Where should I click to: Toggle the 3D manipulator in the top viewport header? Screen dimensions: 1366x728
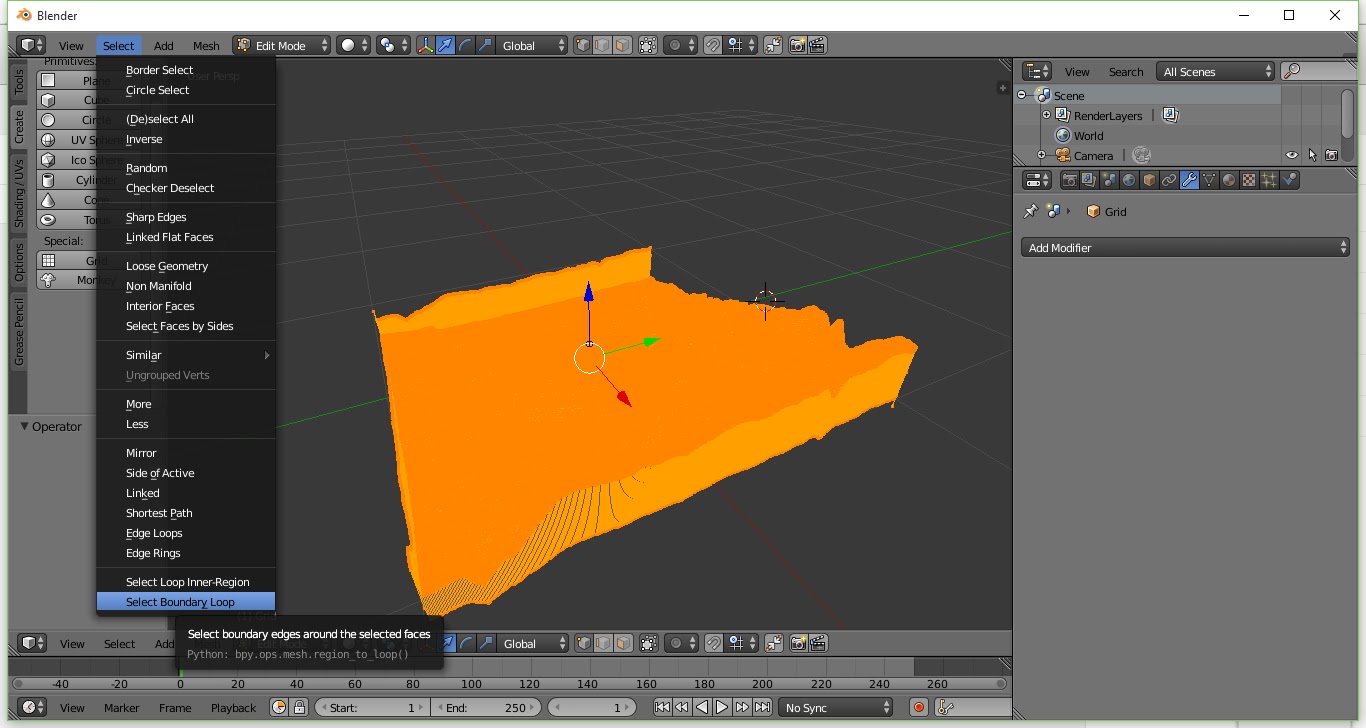(426, 45)
